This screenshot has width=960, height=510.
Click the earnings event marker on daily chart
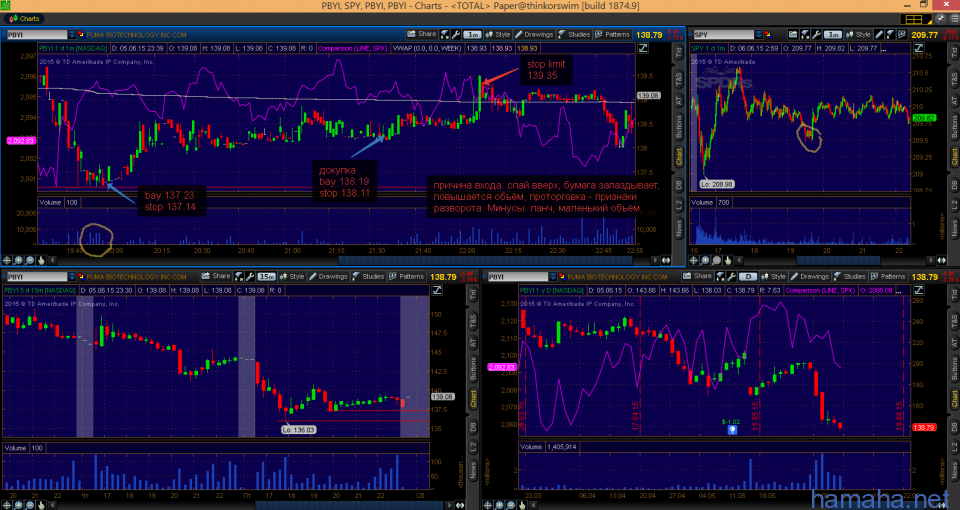[x=732, y=430]
